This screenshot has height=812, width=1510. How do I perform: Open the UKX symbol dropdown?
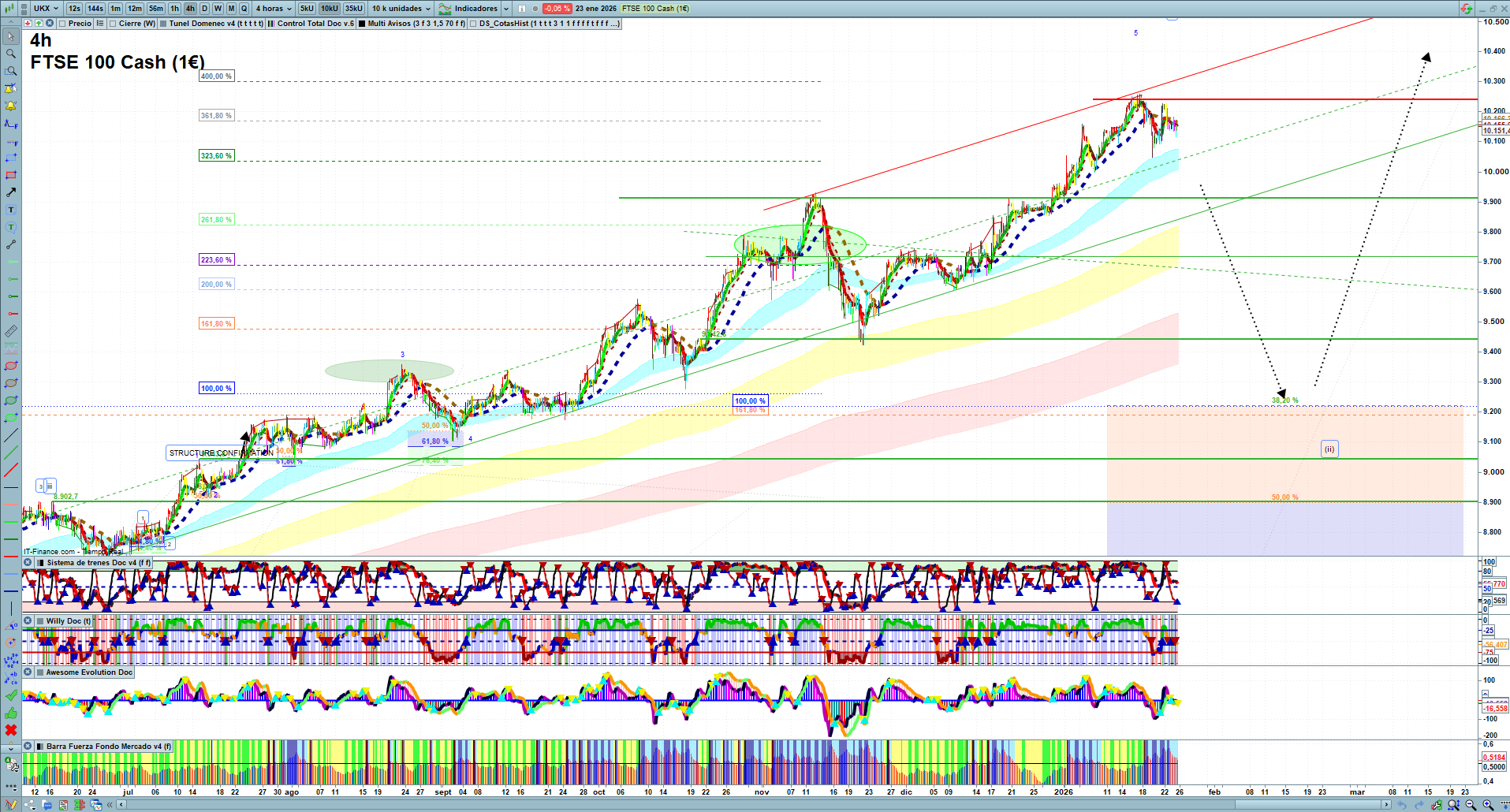[46, 9]
